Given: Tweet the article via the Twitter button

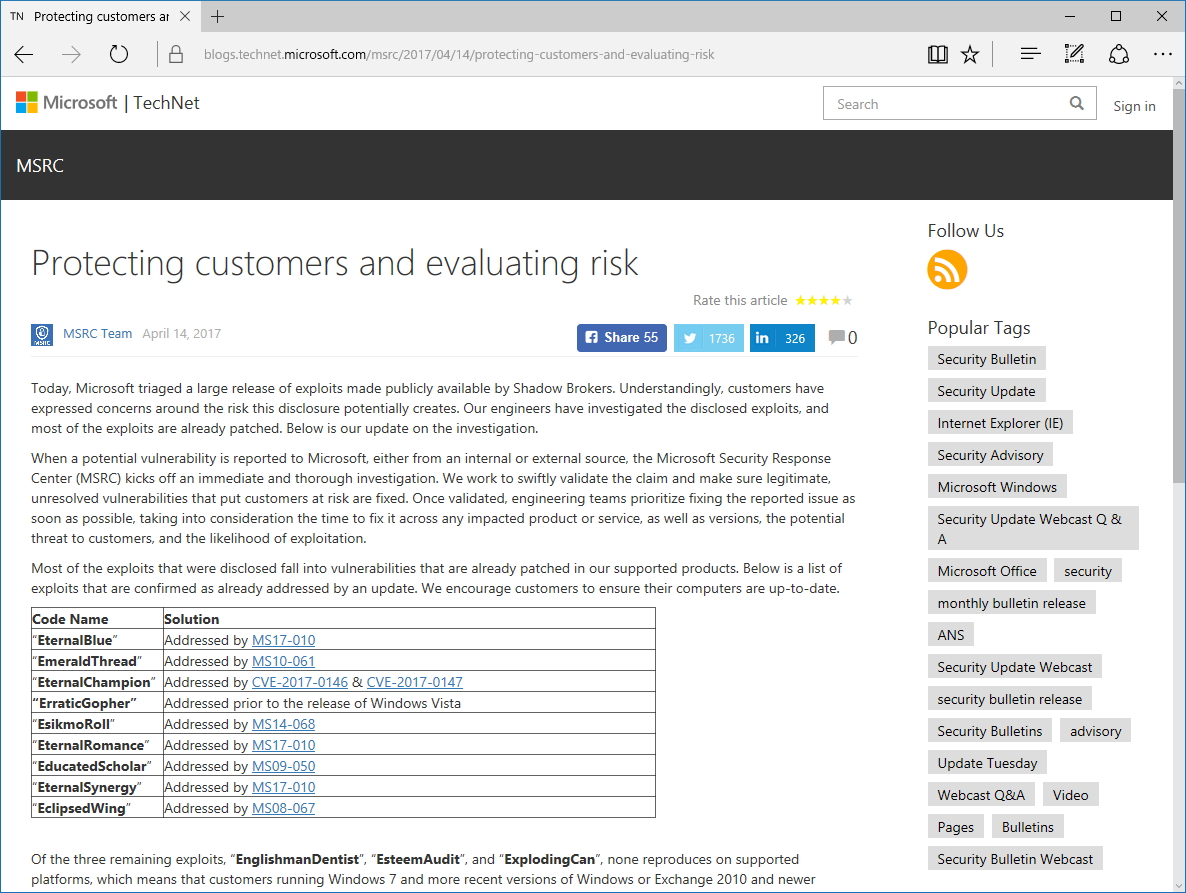Looking at the screenshot, I should point(708,337).
